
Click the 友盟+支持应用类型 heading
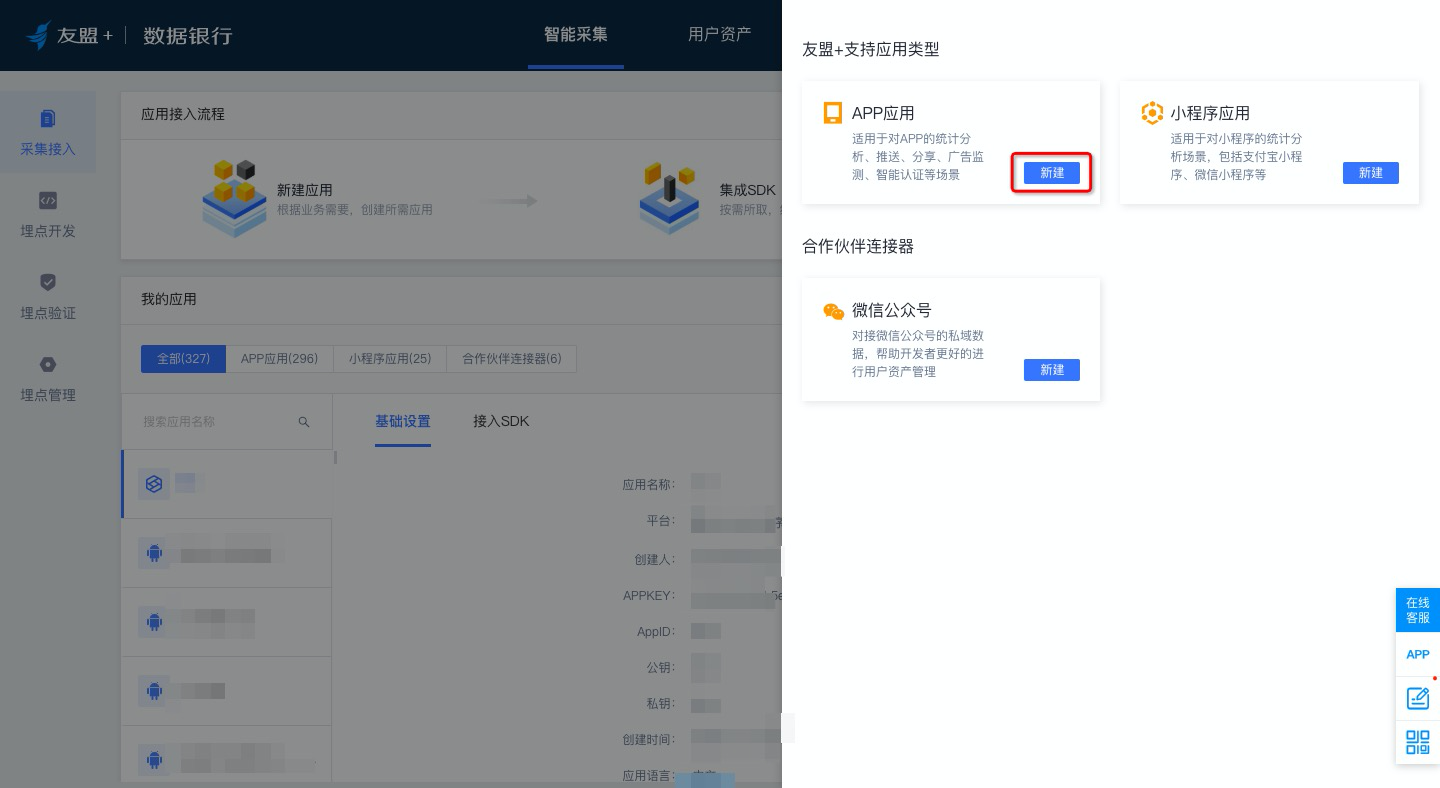871,49
